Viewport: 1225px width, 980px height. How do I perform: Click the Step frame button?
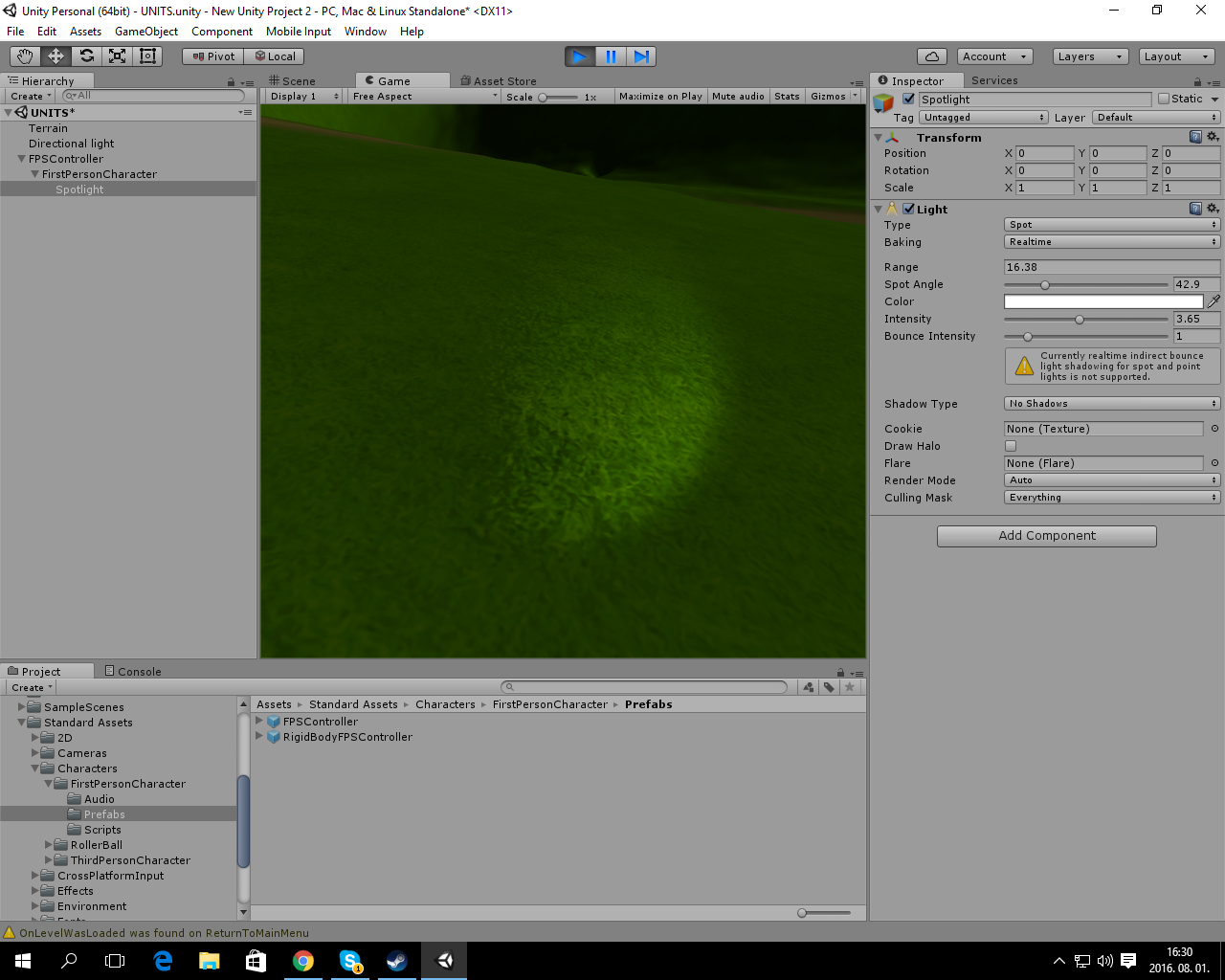click(x=641, y=56)
